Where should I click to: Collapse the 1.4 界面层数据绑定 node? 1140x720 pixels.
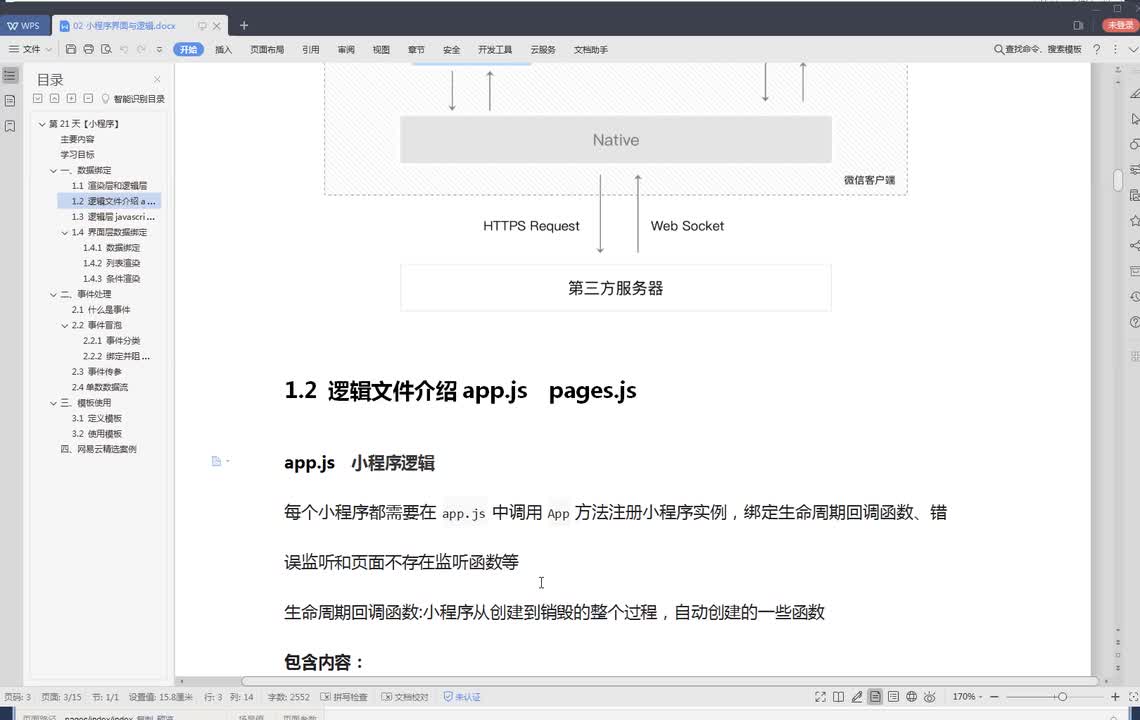coord(65,233)
